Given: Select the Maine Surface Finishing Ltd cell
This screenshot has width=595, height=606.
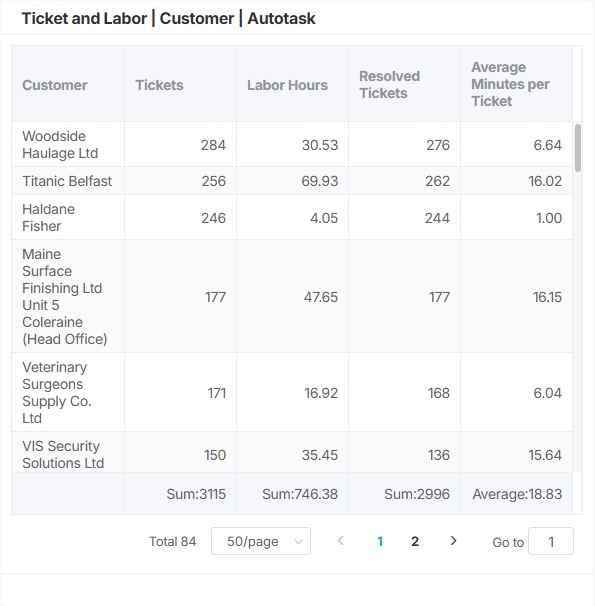Looking at the screenshot, I should tap(68, 296).
